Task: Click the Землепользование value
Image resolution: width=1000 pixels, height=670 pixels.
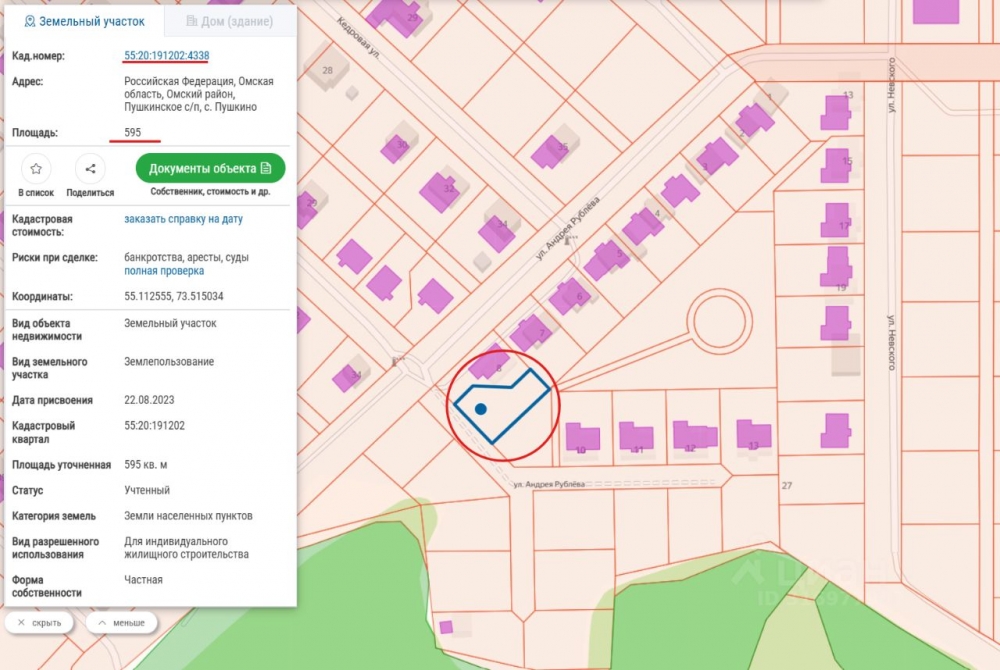Action: [x=169, y=361]
